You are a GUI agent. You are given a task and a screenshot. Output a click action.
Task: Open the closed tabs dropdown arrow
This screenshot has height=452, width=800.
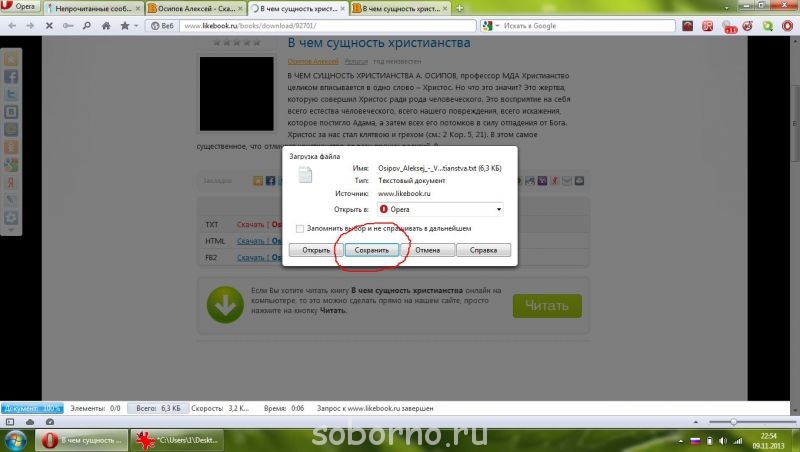[x=727, y=8]
